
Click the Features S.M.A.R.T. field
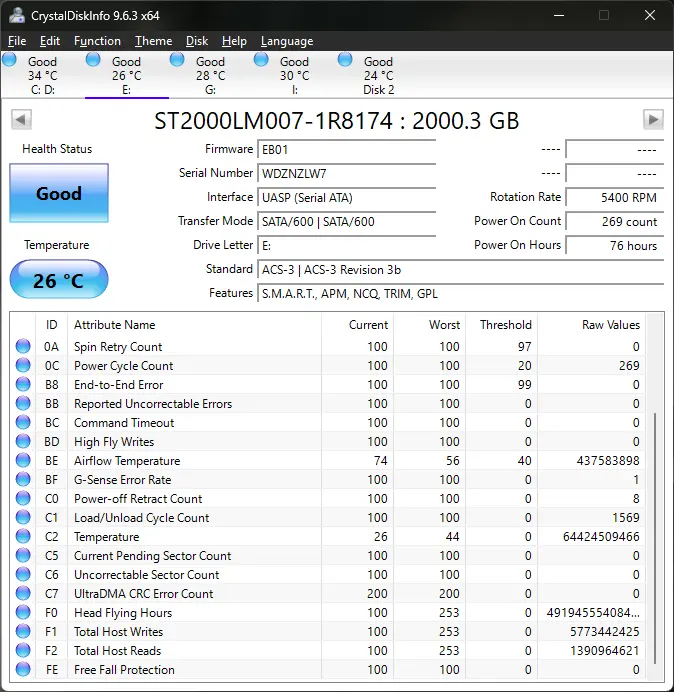click(x=460, y=293)
